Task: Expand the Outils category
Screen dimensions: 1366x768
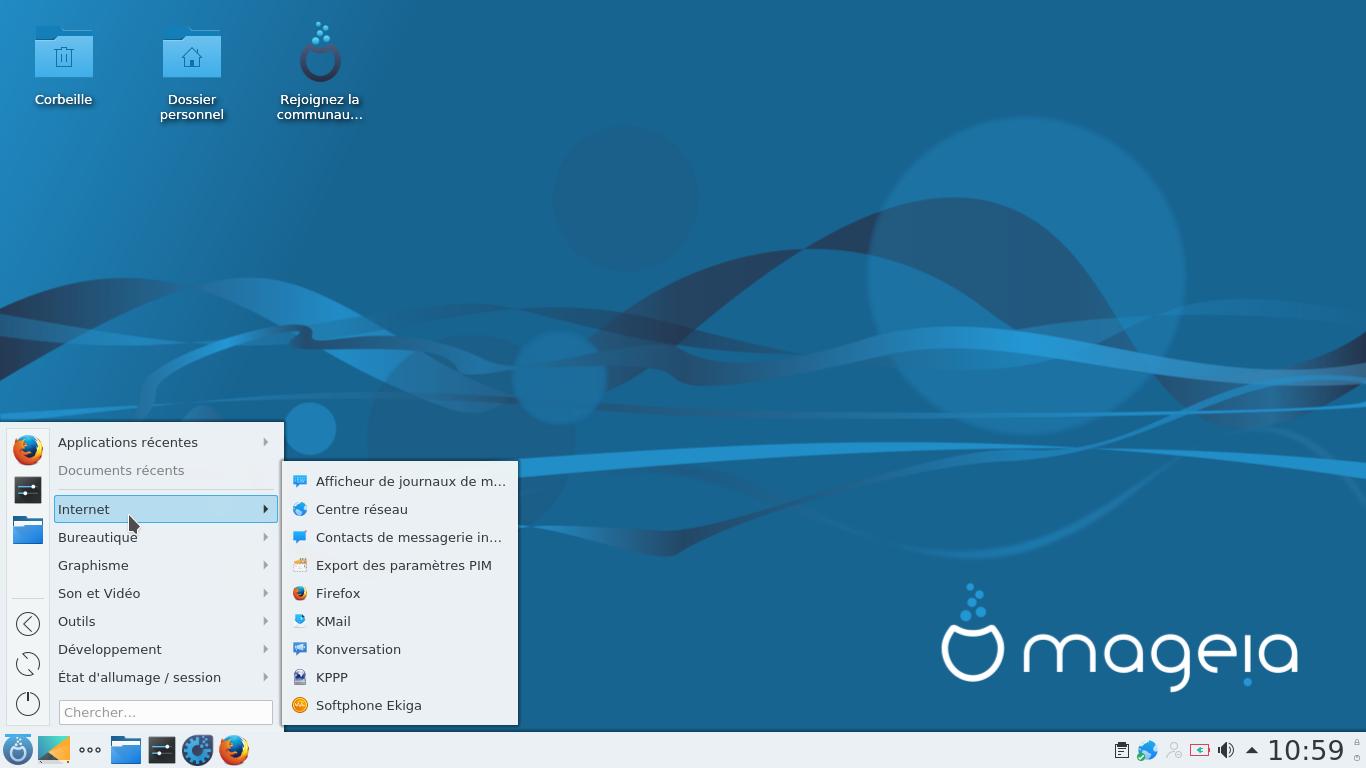Action: (x=165, y=621)
